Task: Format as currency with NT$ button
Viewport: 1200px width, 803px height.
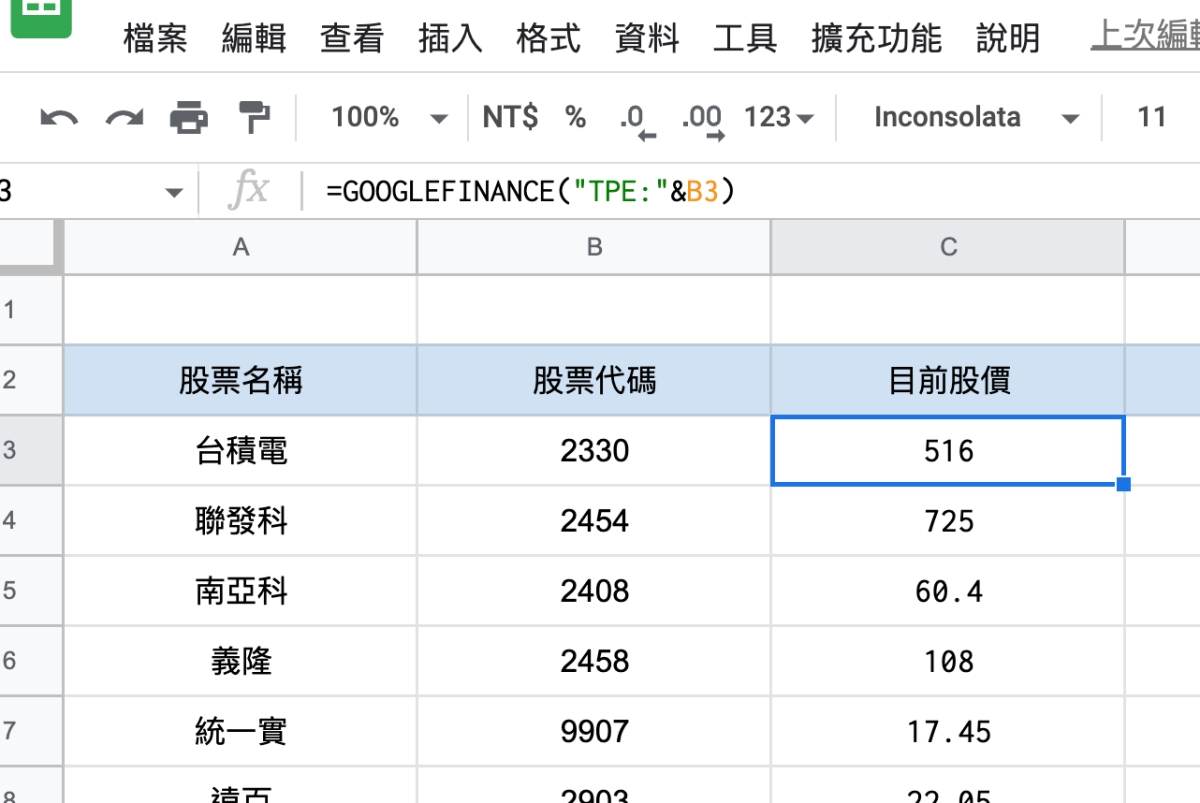Action: [x=509, y=118]
